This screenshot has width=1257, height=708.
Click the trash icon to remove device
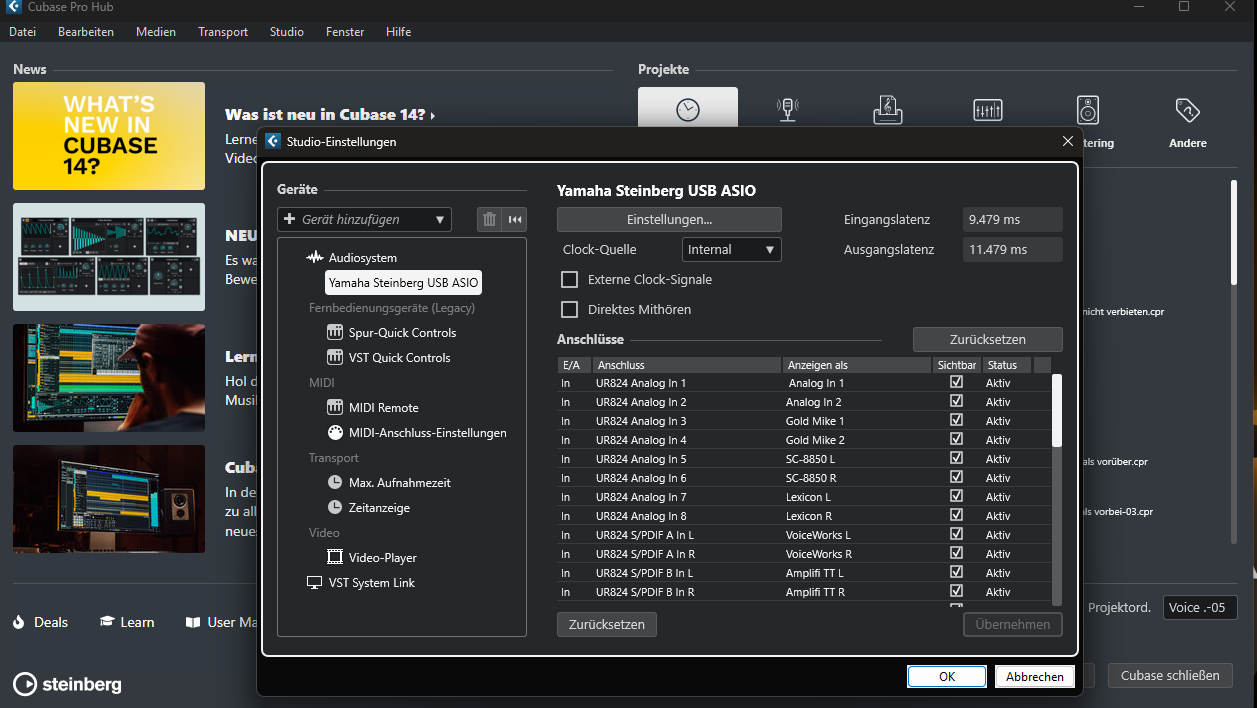pyautogui.click(x=488, y=219)
